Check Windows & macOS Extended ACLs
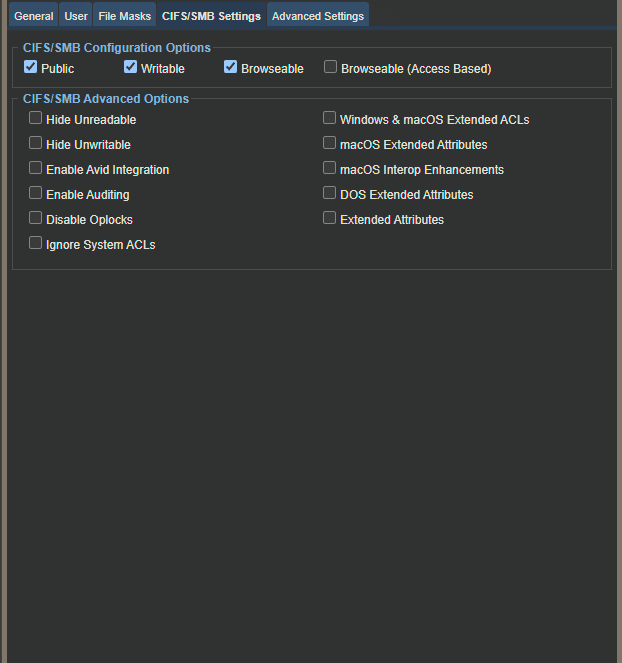This screenshot has width=622, height=663. [329, 118]
